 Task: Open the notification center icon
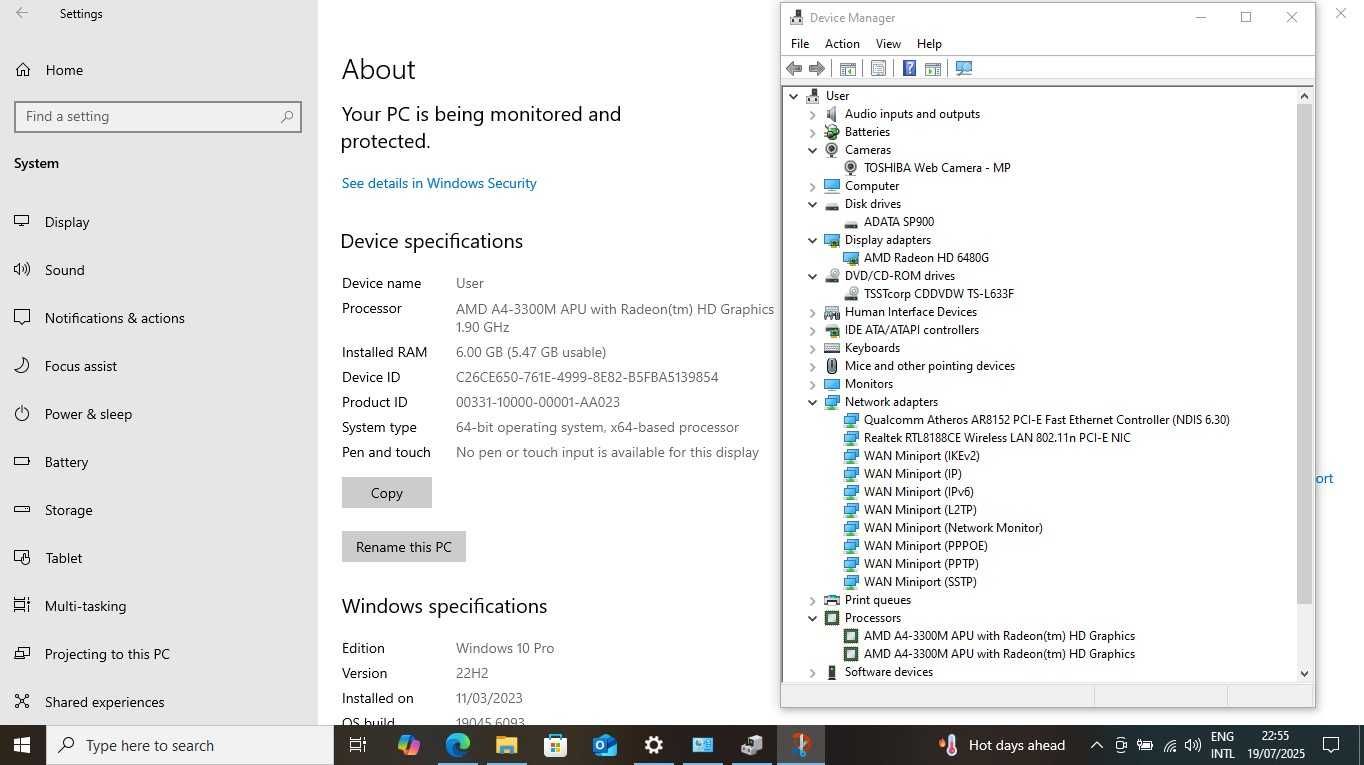1331,745
